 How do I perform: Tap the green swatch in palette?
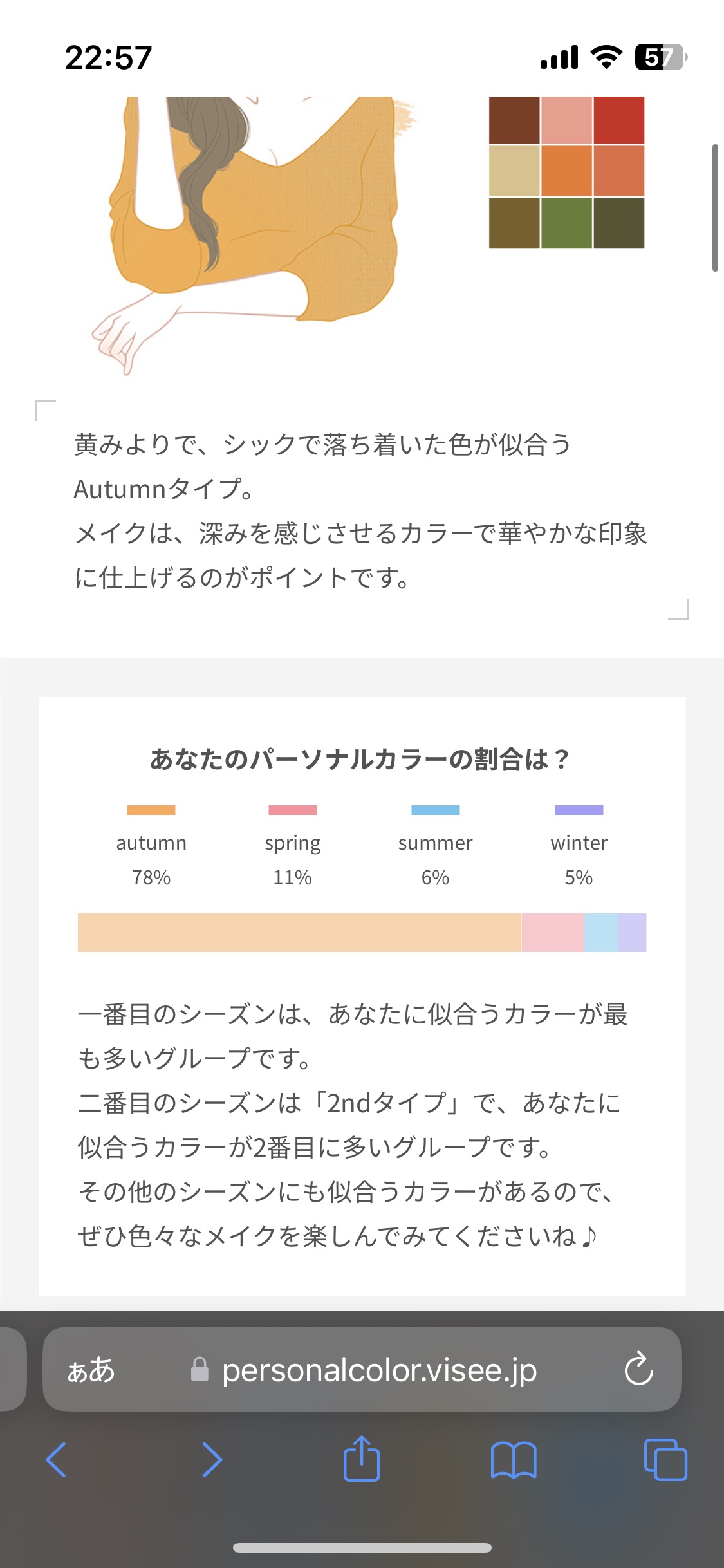(x=566, y=223)
